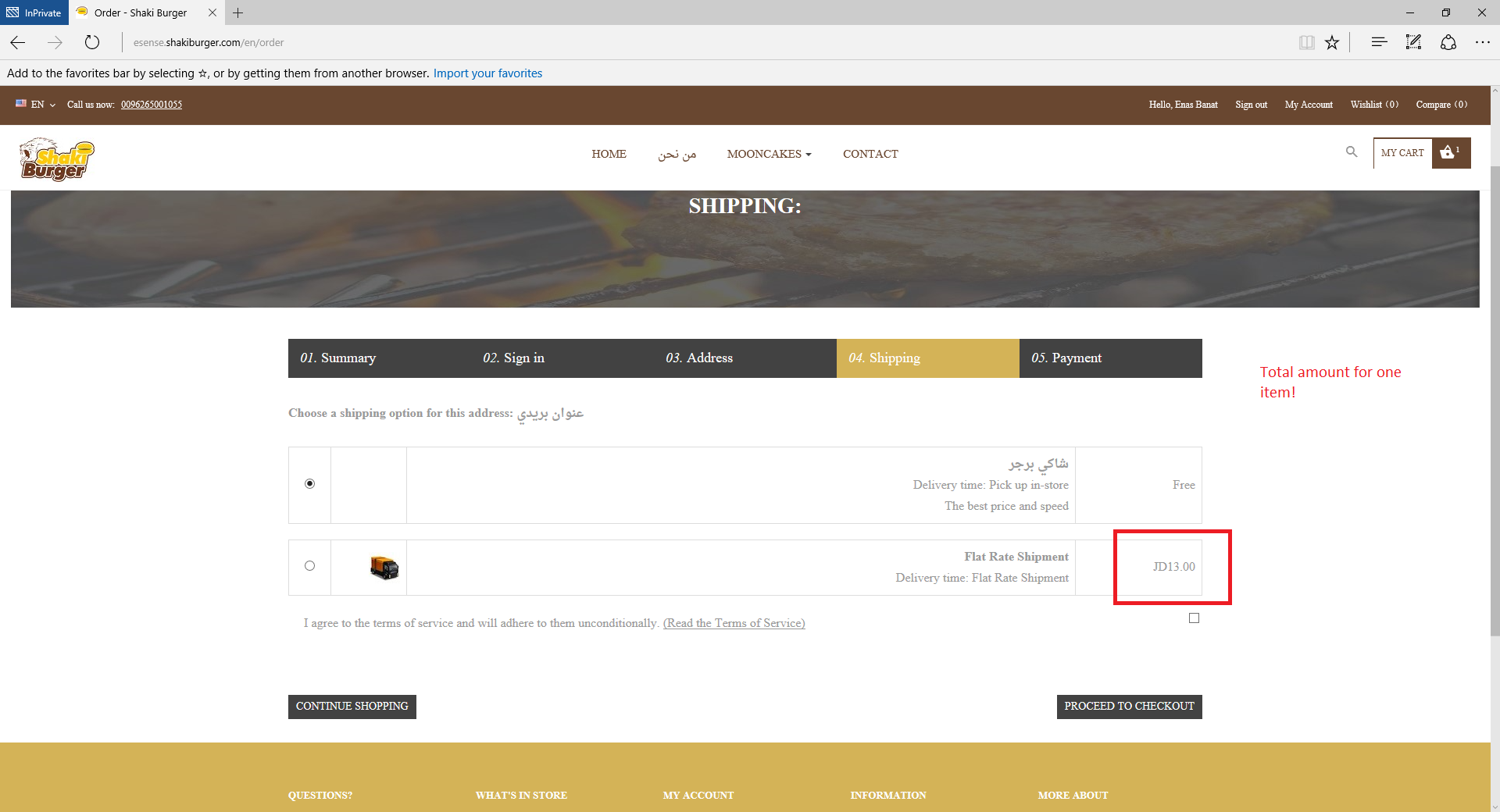This screenshot has height=812, width=1500.
Task: Click the browser forward arrow
Action: [55, 42]
